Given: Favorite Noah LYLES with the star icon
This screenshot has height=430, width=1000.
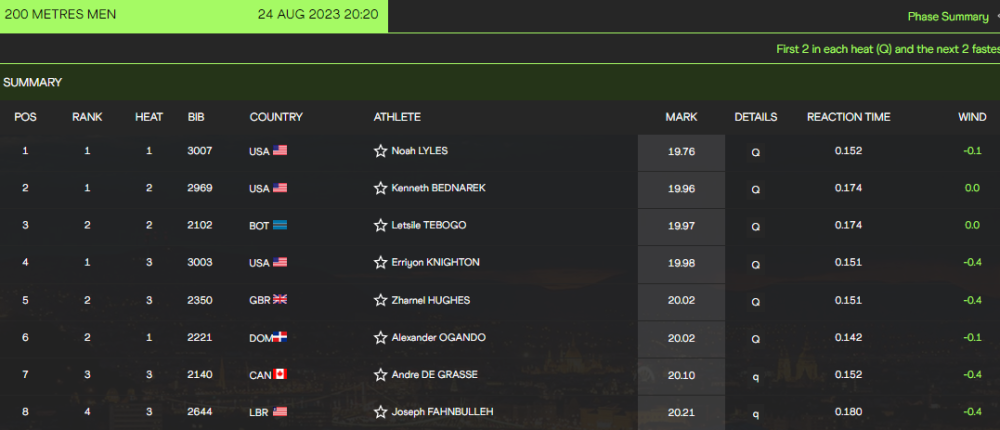Looking at the screenshot, I should [381, 151].
